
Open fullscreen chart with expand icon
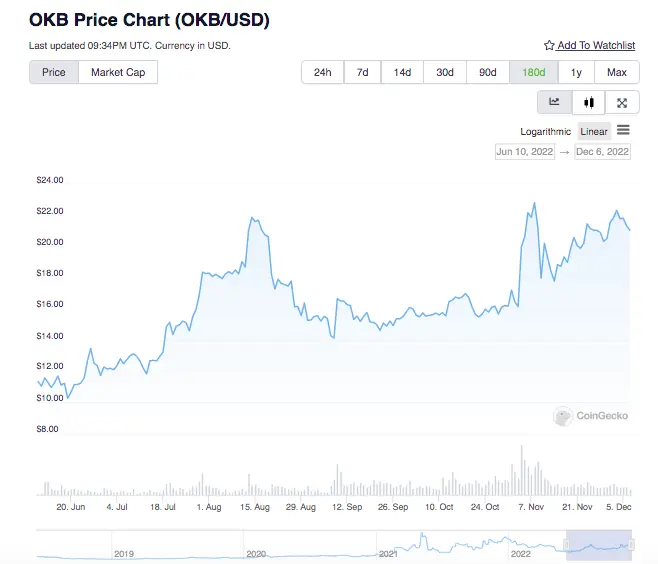622,102
